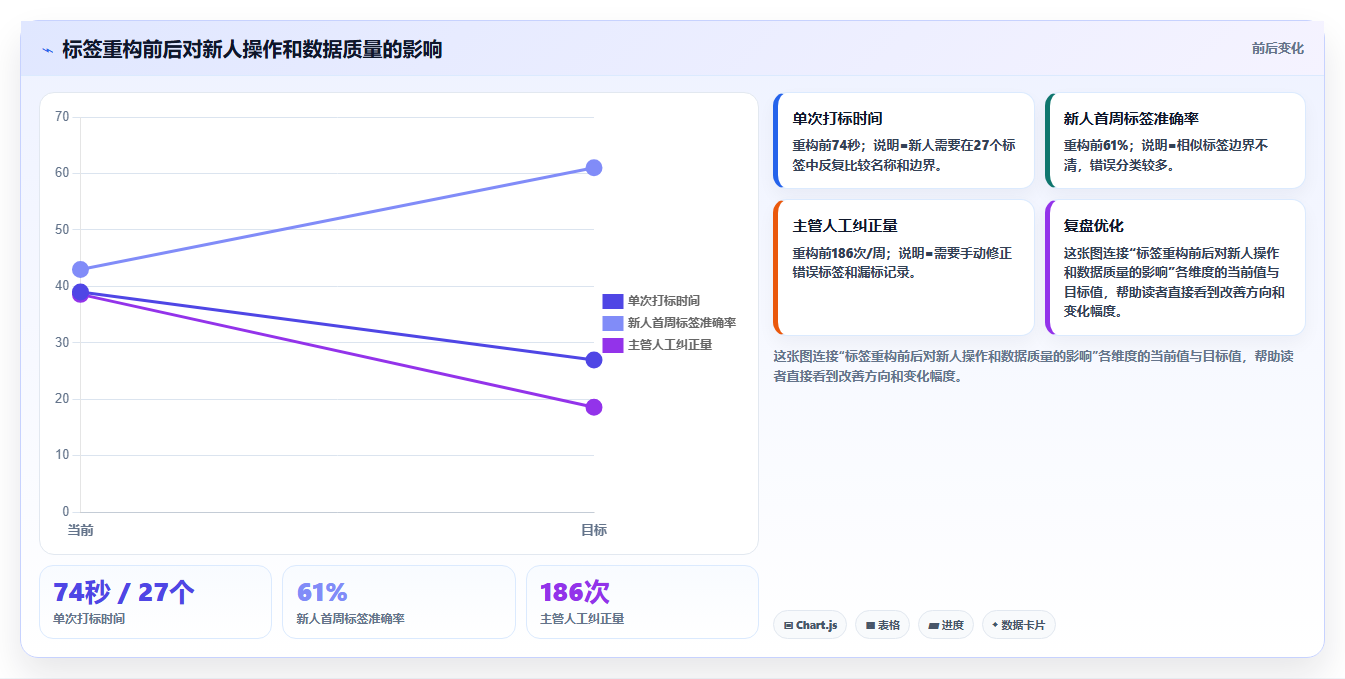Click the 当前 x-axis label
This screenshot has width=1345, height=679.
pyautogui.click(x=80, y=530)
